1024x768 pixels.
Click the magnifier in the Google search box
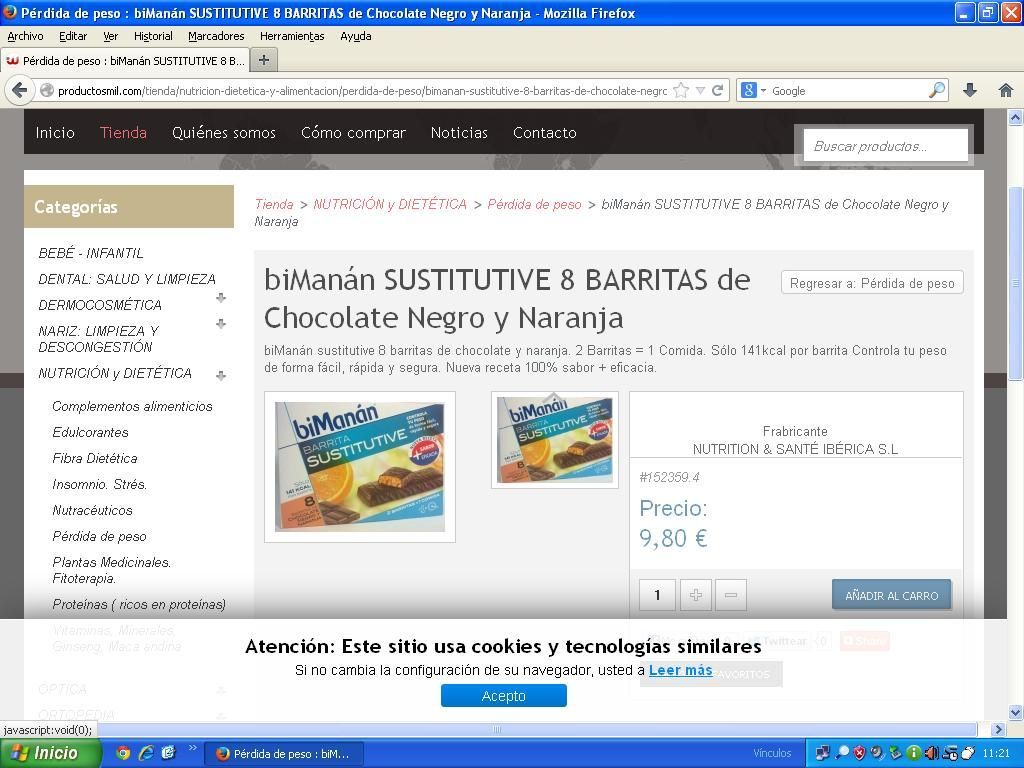(937, 91)
